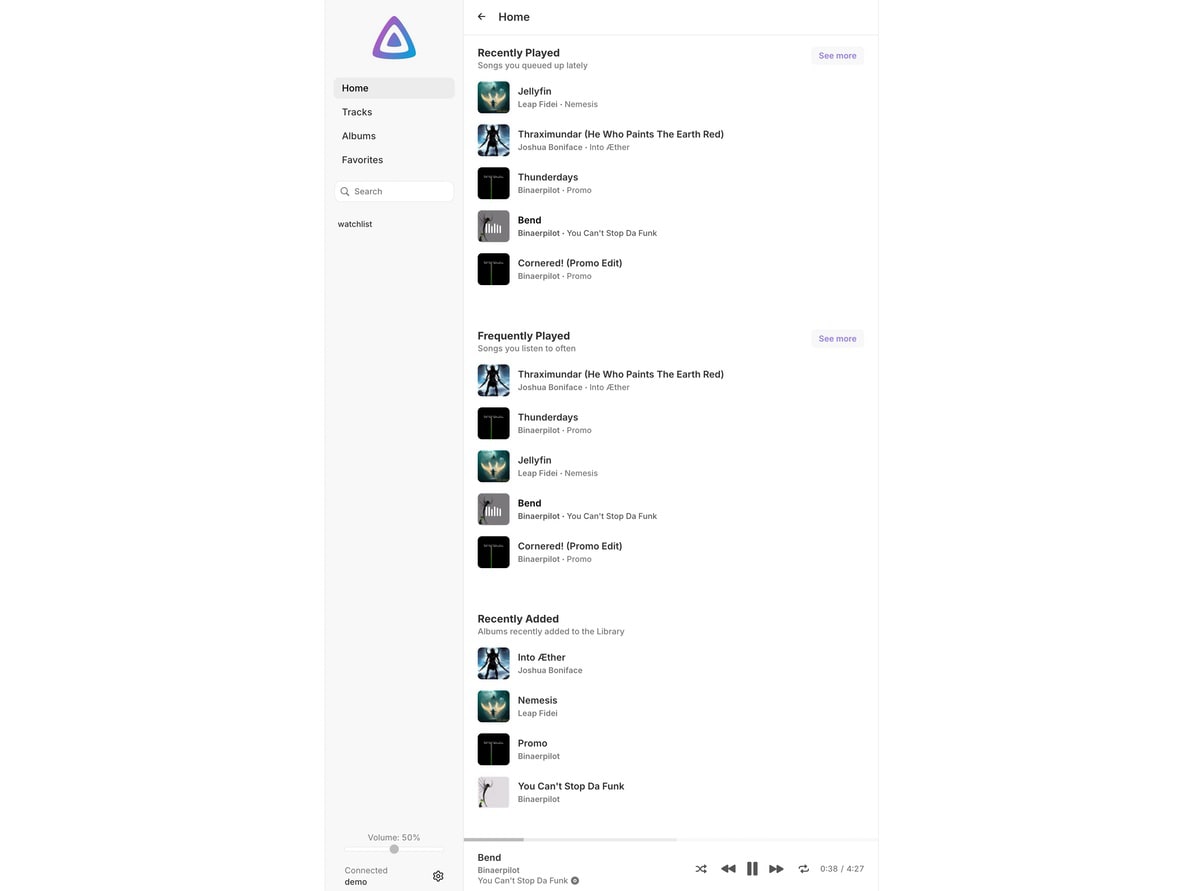Image resolution: width=1200 pixels, height=891 pixels.
Task: See more Recently Played songs
Action: pos(837,56)
